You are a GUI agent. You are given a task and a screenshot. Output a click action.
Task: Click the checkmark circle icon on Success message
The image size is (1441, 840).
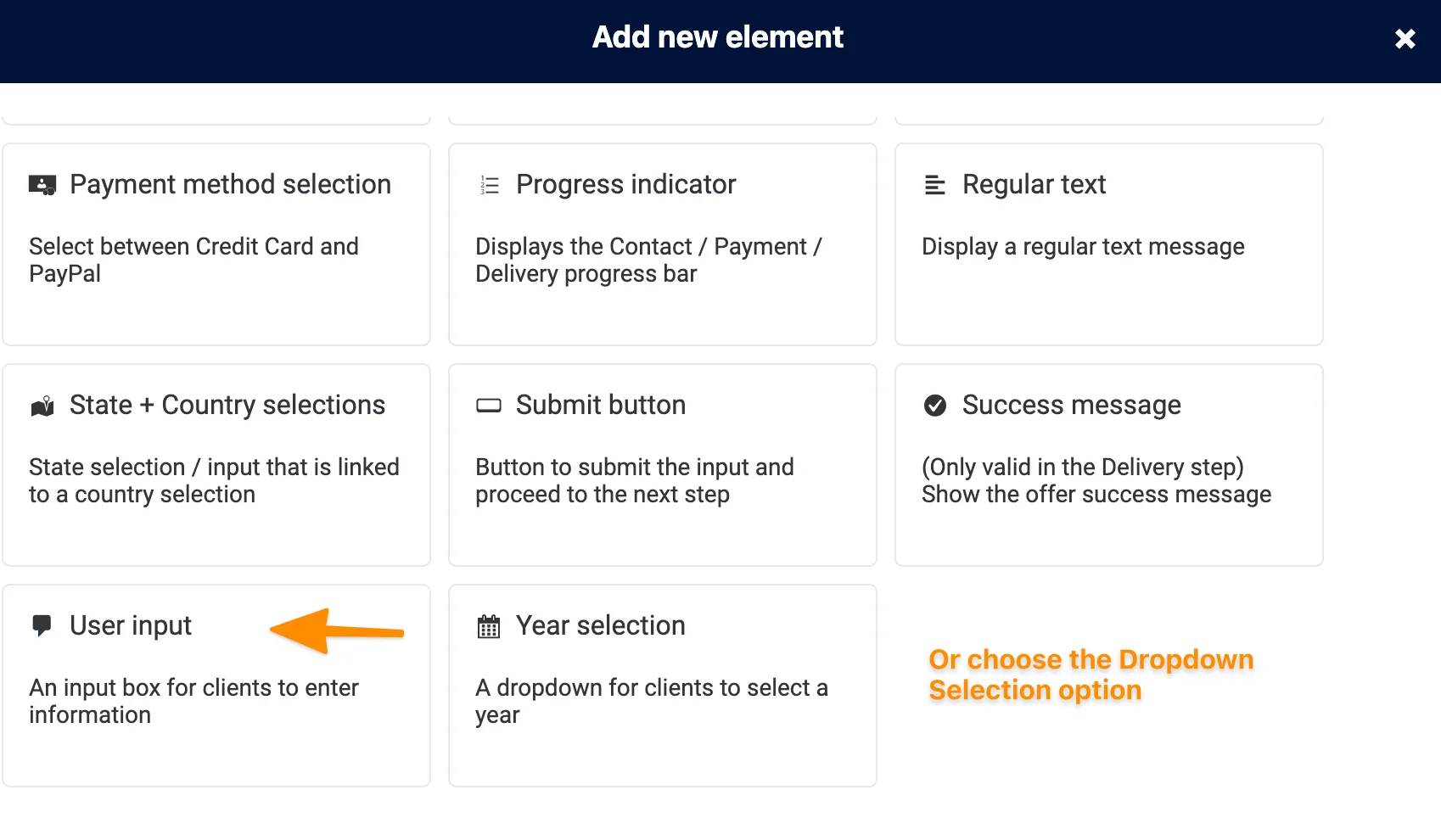[934, 406]
